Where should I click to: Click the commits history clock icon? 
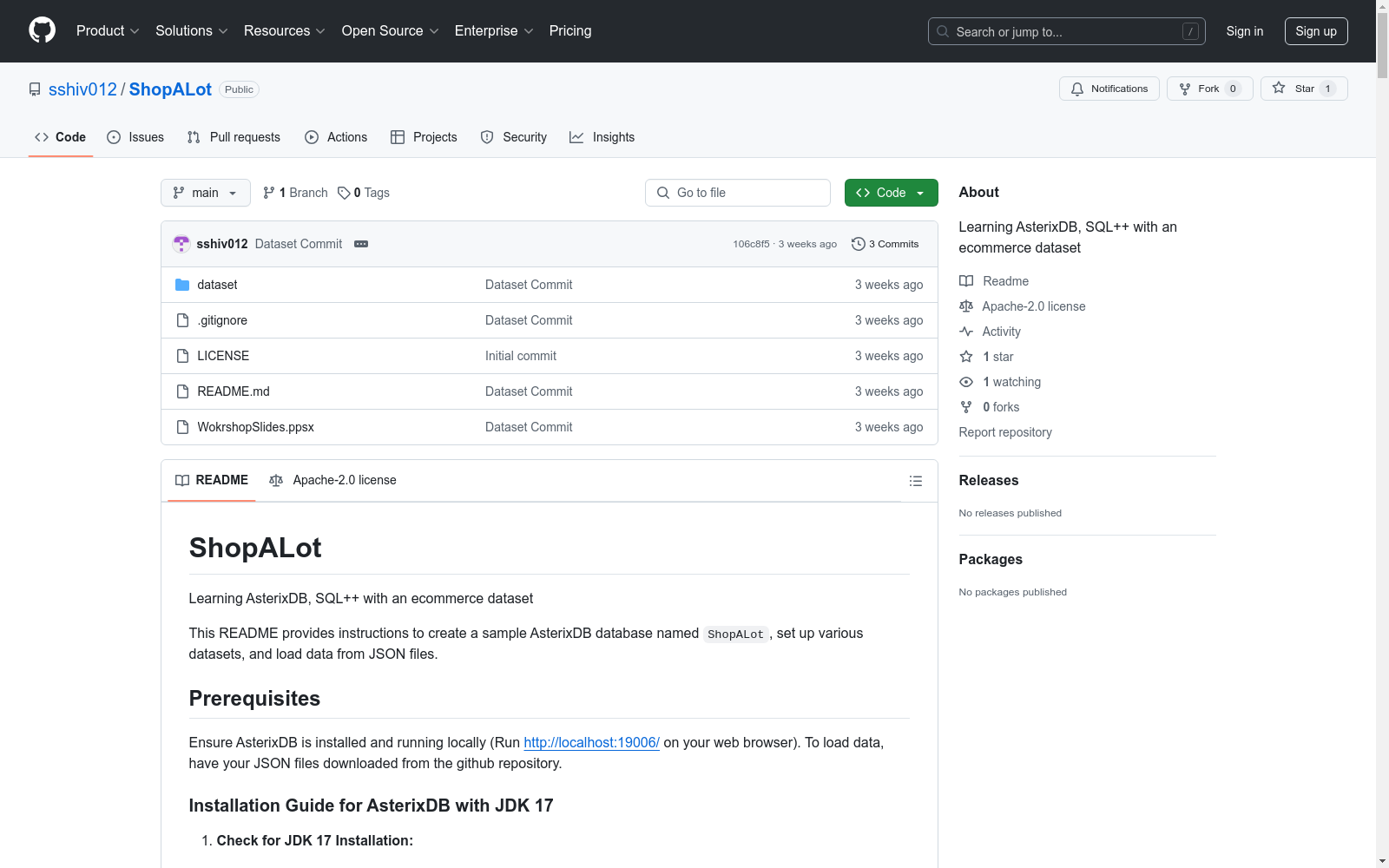pos(859,244)
